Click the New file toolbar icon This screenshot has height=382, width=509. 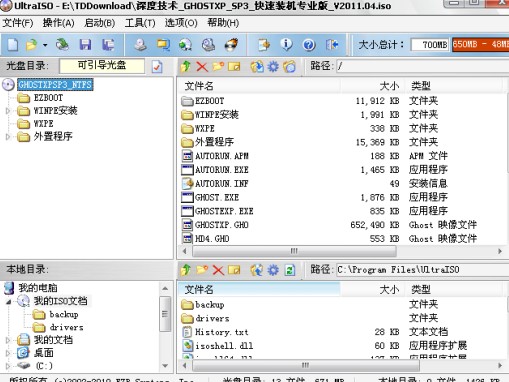tap(13, 44)
